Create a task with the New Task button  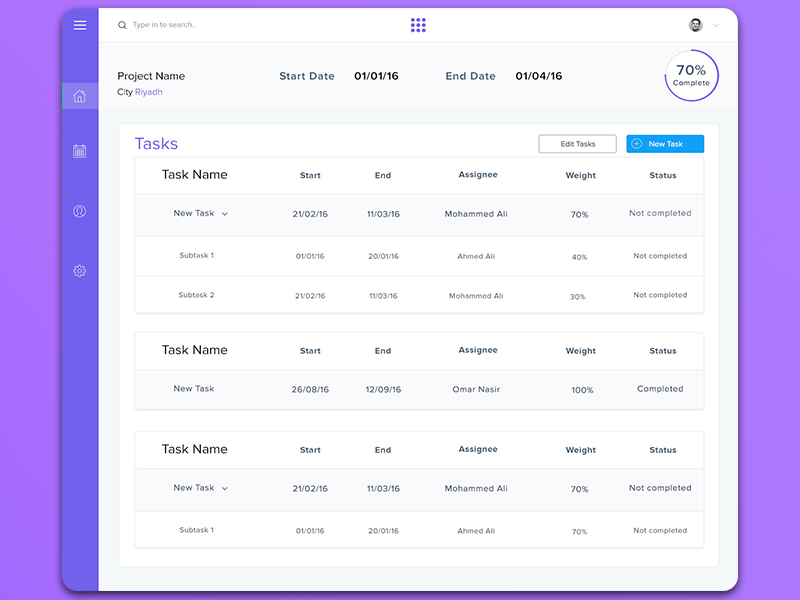665,143
